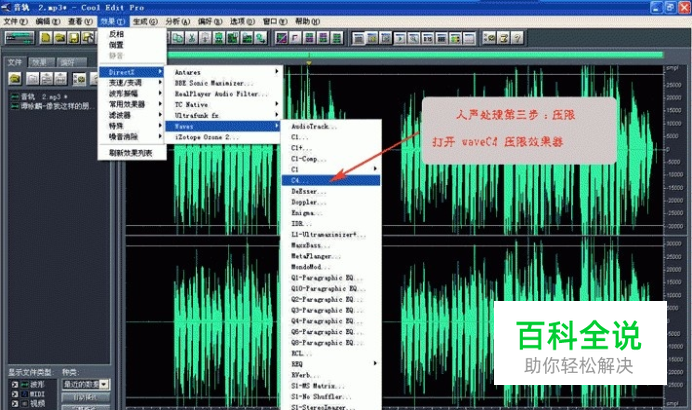Click the purple spectral view toolbar icon
This screenshot has width=692, height=410.
coord(281,38)
